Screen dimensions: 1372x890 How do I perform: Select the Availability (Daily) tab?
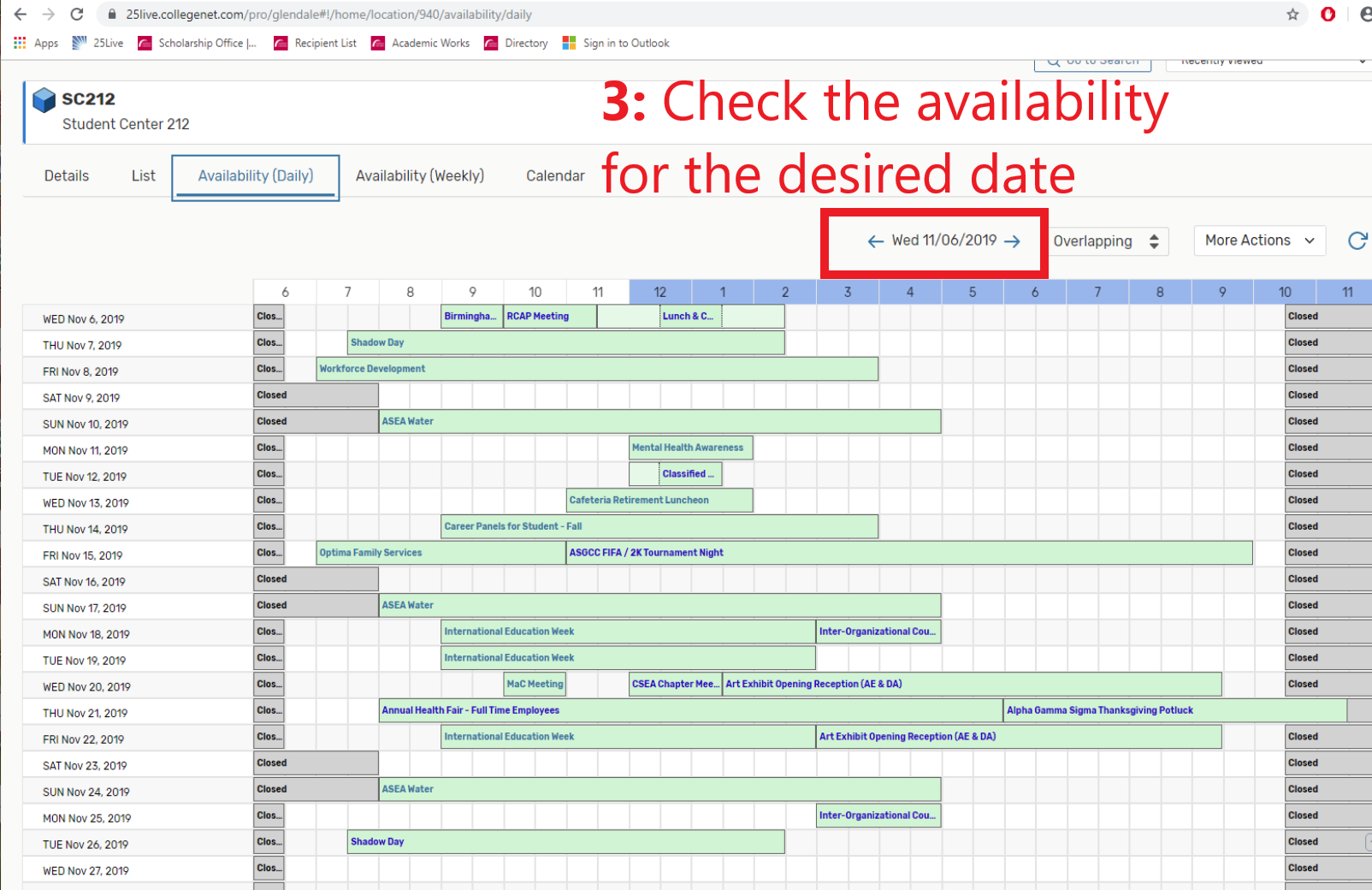256,177
